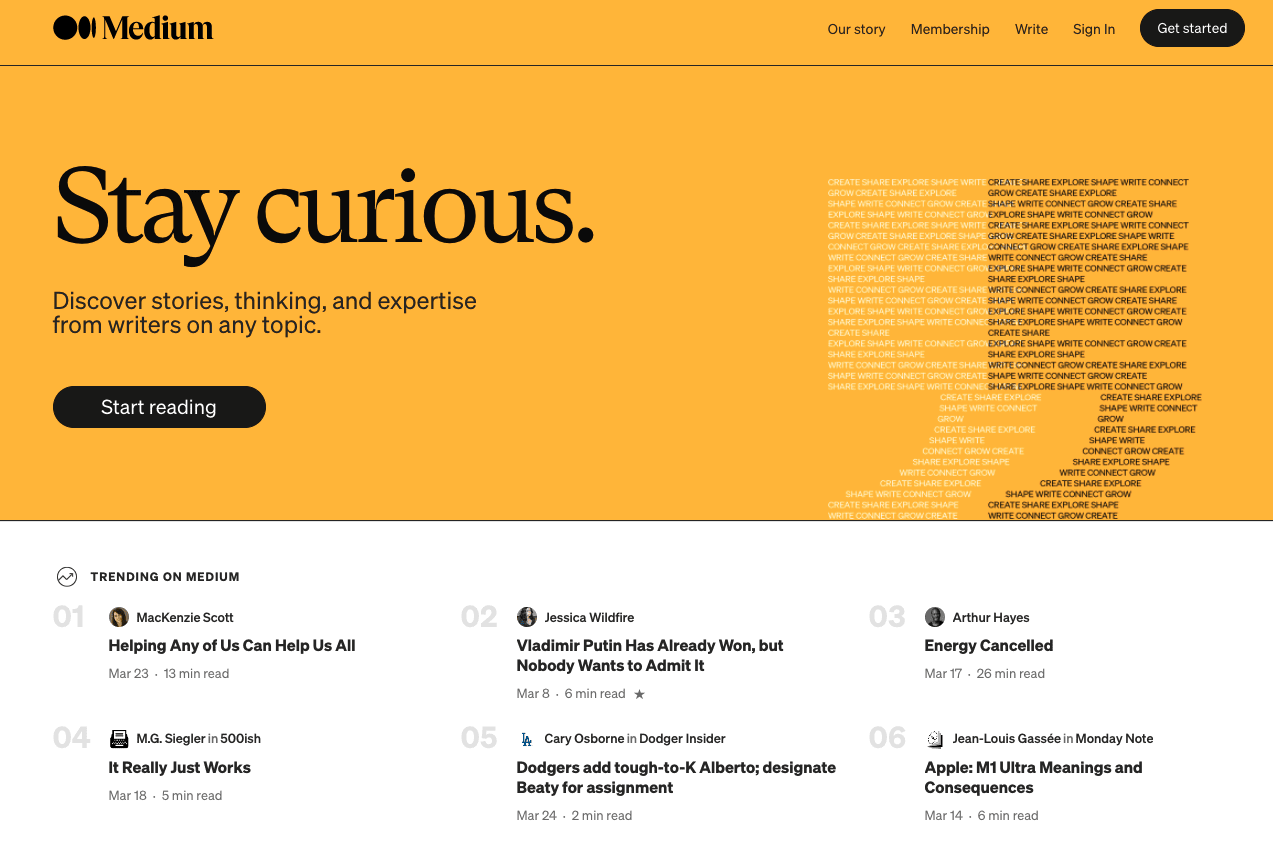Open the Energy Cancelled article

(x=989, y=646)
